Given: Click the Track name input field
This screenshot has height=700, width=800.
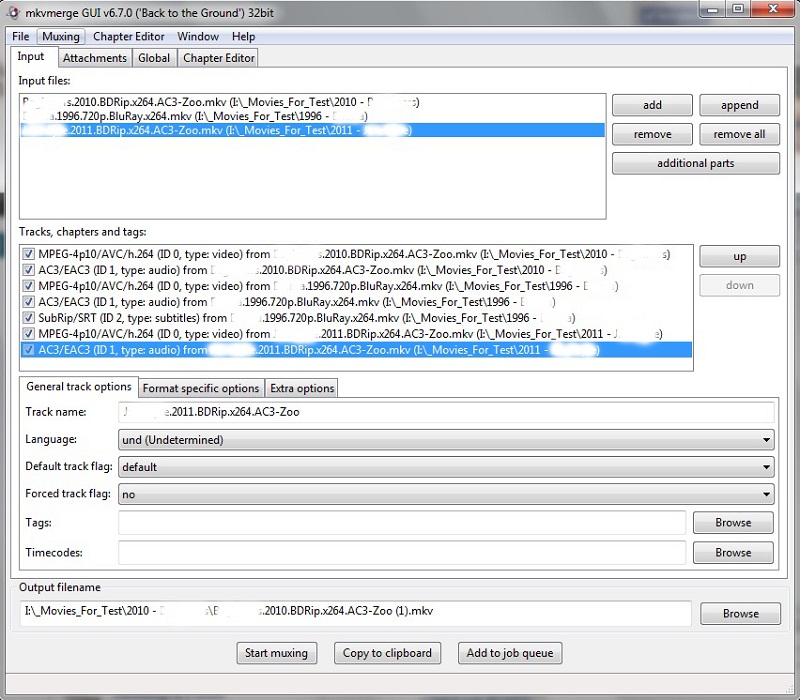Looking at the screenshot, I should click(x=446, y=412).
